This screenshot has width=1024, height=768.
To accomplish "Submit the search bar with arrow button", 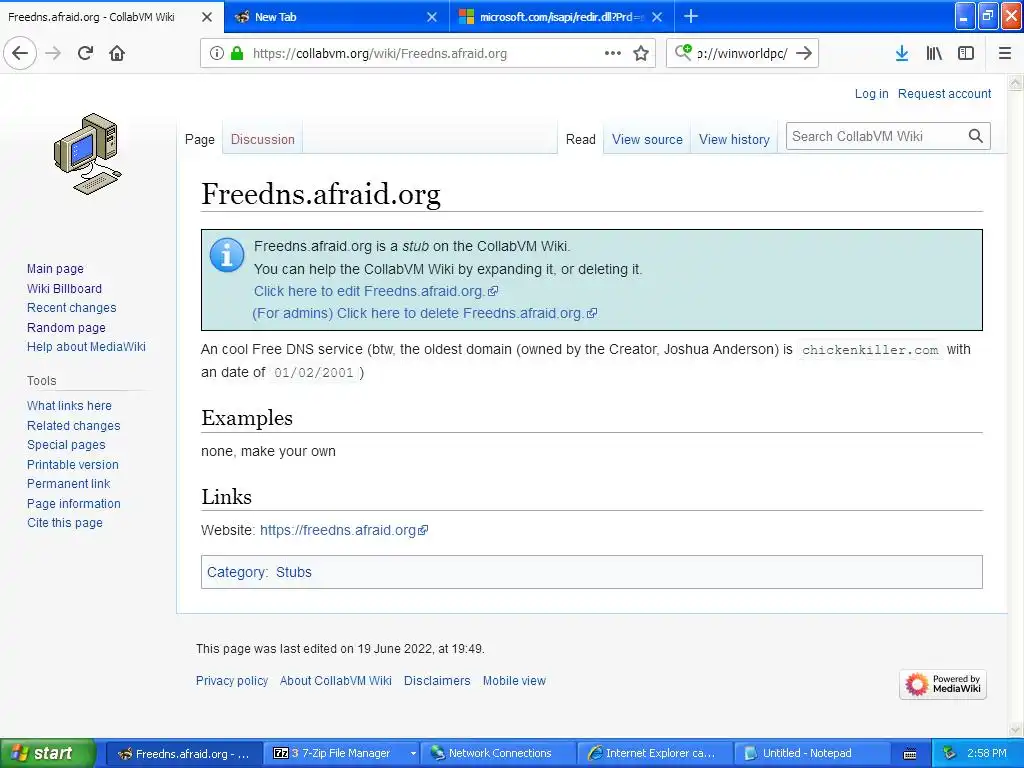I will pos(804,53).
